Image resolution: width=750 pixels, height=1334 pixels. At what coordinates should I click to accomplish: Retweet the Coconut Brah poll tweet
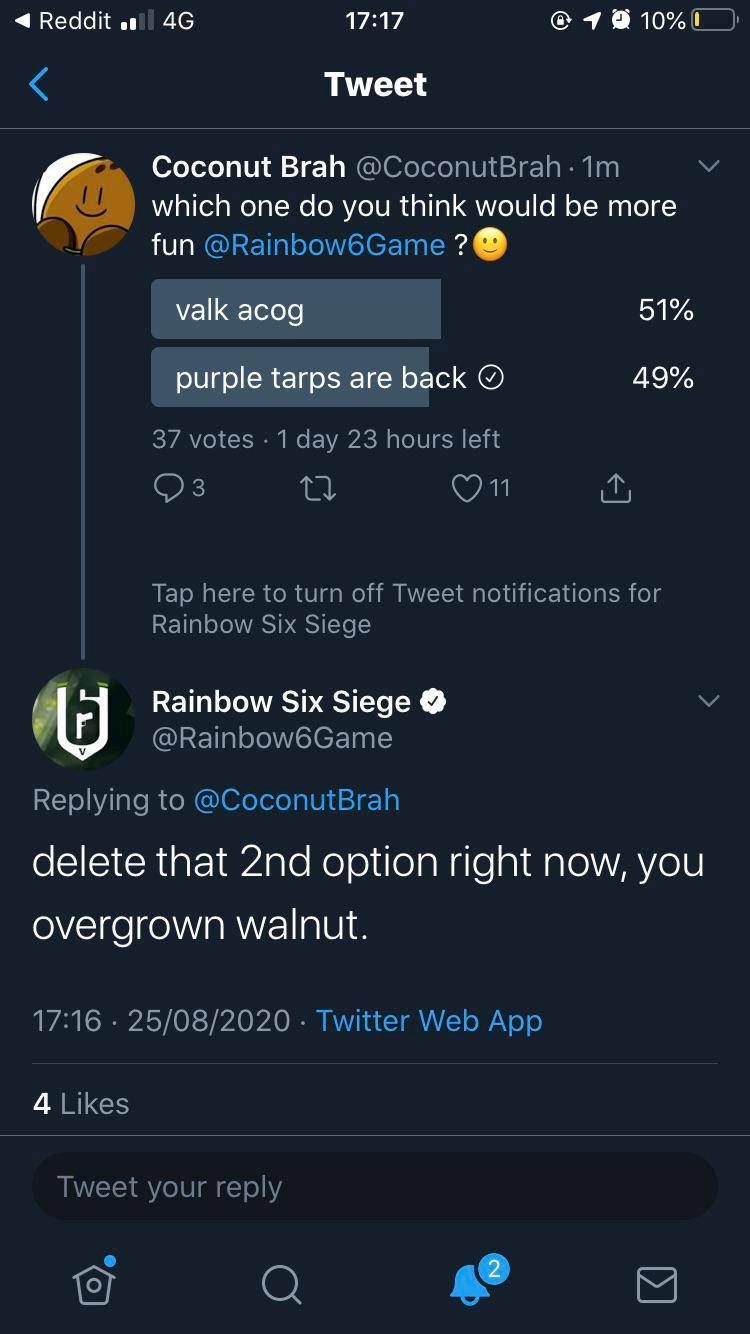[317, 488]
